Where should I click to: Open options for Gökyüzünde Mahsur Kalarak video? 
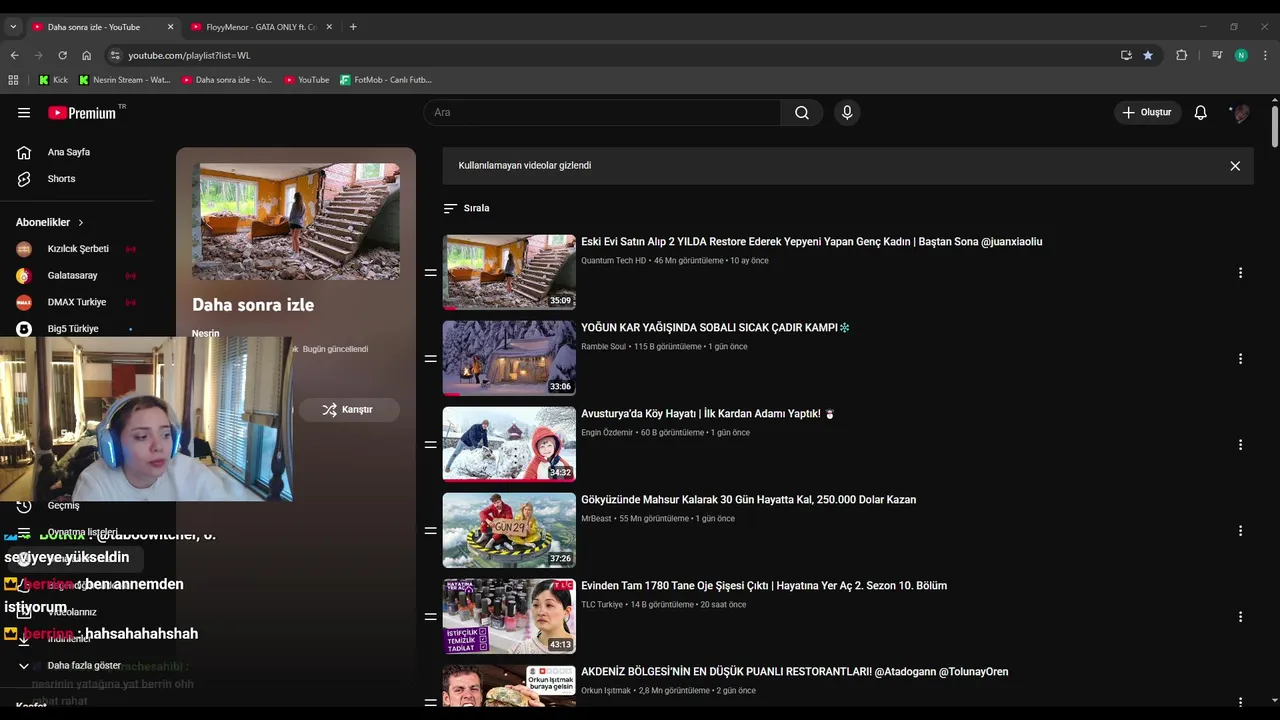pos(1240,531)
